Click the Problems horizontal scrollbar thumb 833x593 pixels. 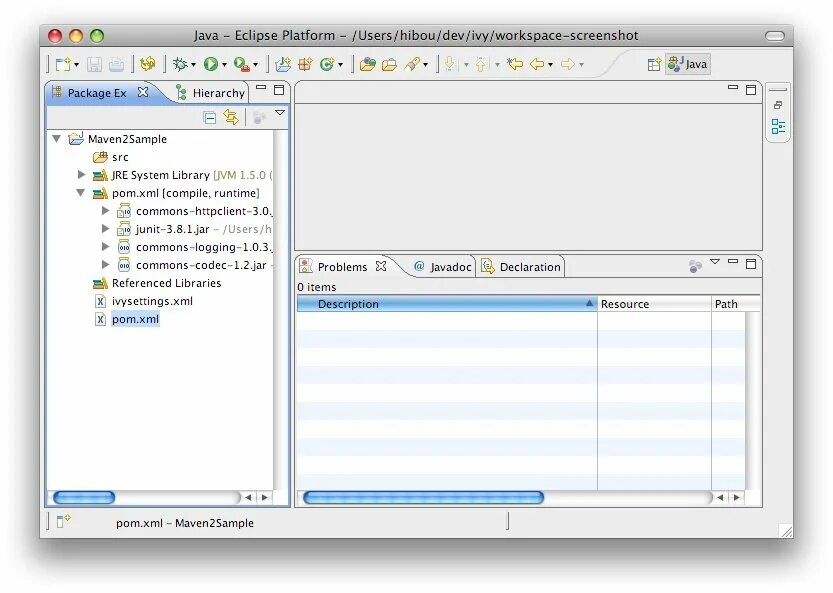423,497
